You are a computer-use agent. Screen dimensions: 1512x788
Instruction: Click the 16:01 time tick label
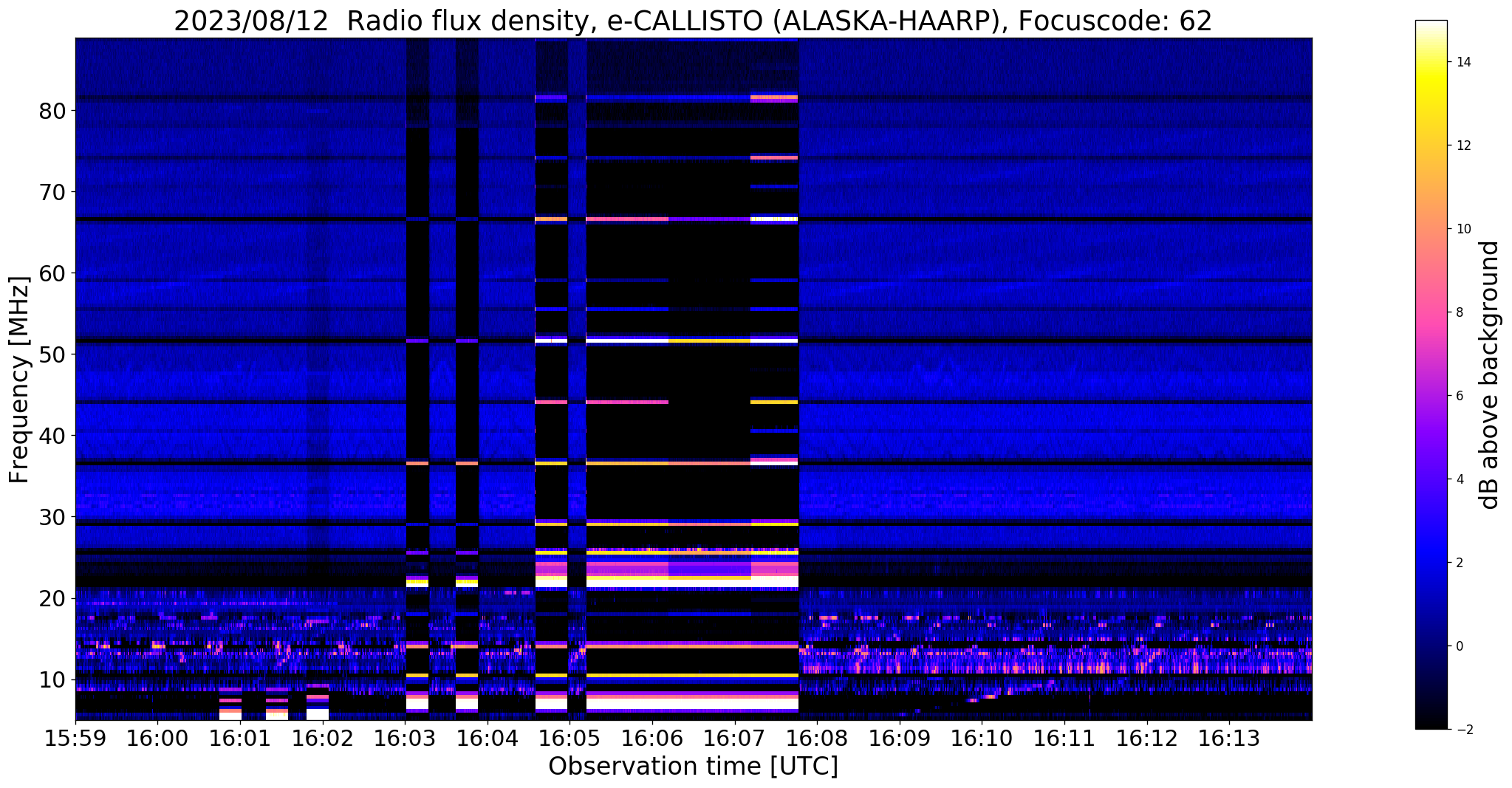(x=240, y=739)
